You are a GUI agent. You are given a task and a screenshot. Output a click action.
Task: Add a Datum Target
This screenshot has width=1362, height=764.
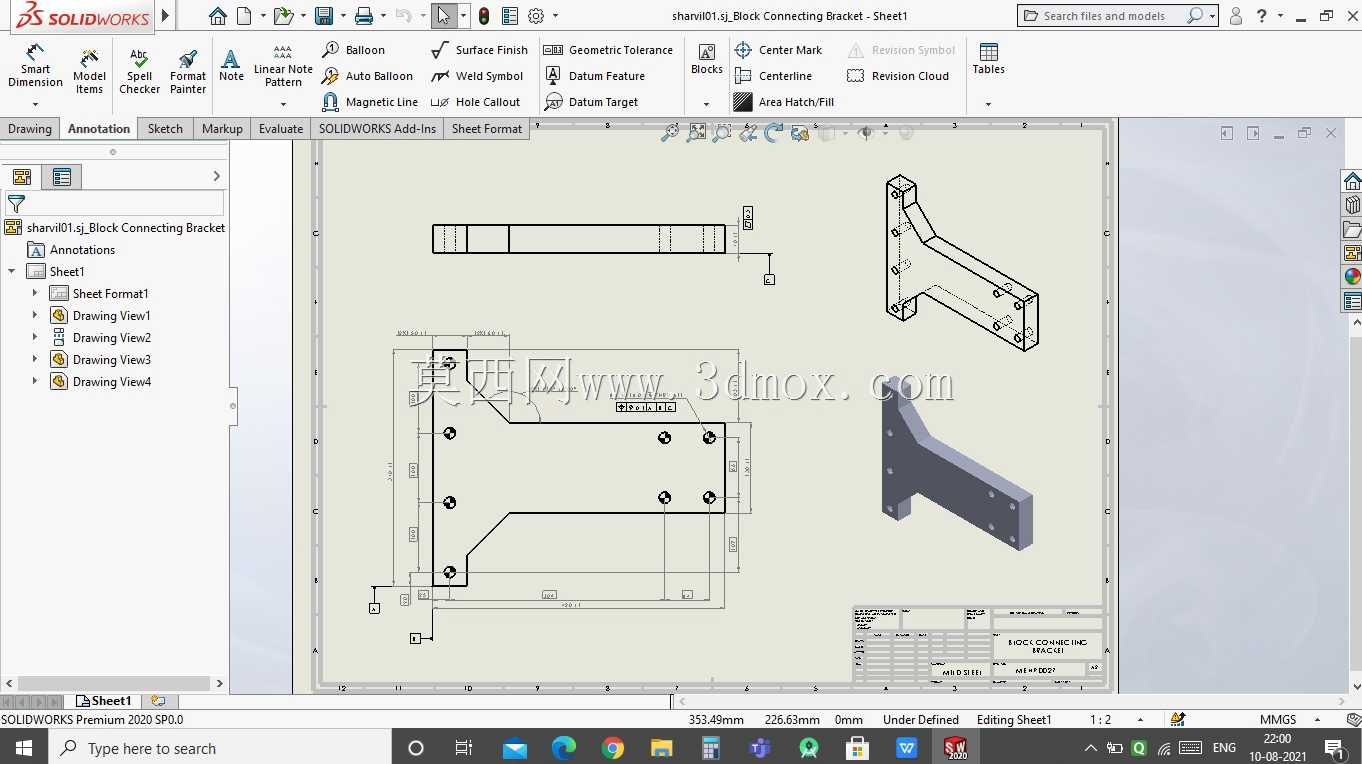tap(591, 102)
